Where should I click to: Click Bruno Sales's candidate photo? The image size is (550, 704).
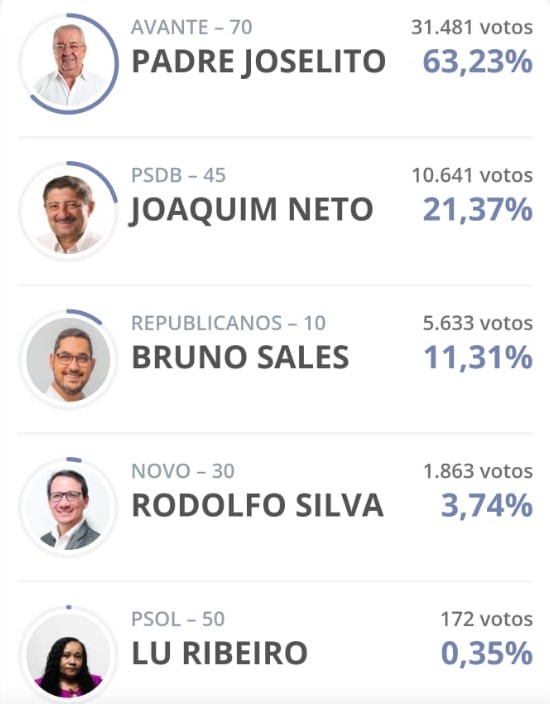68,359
